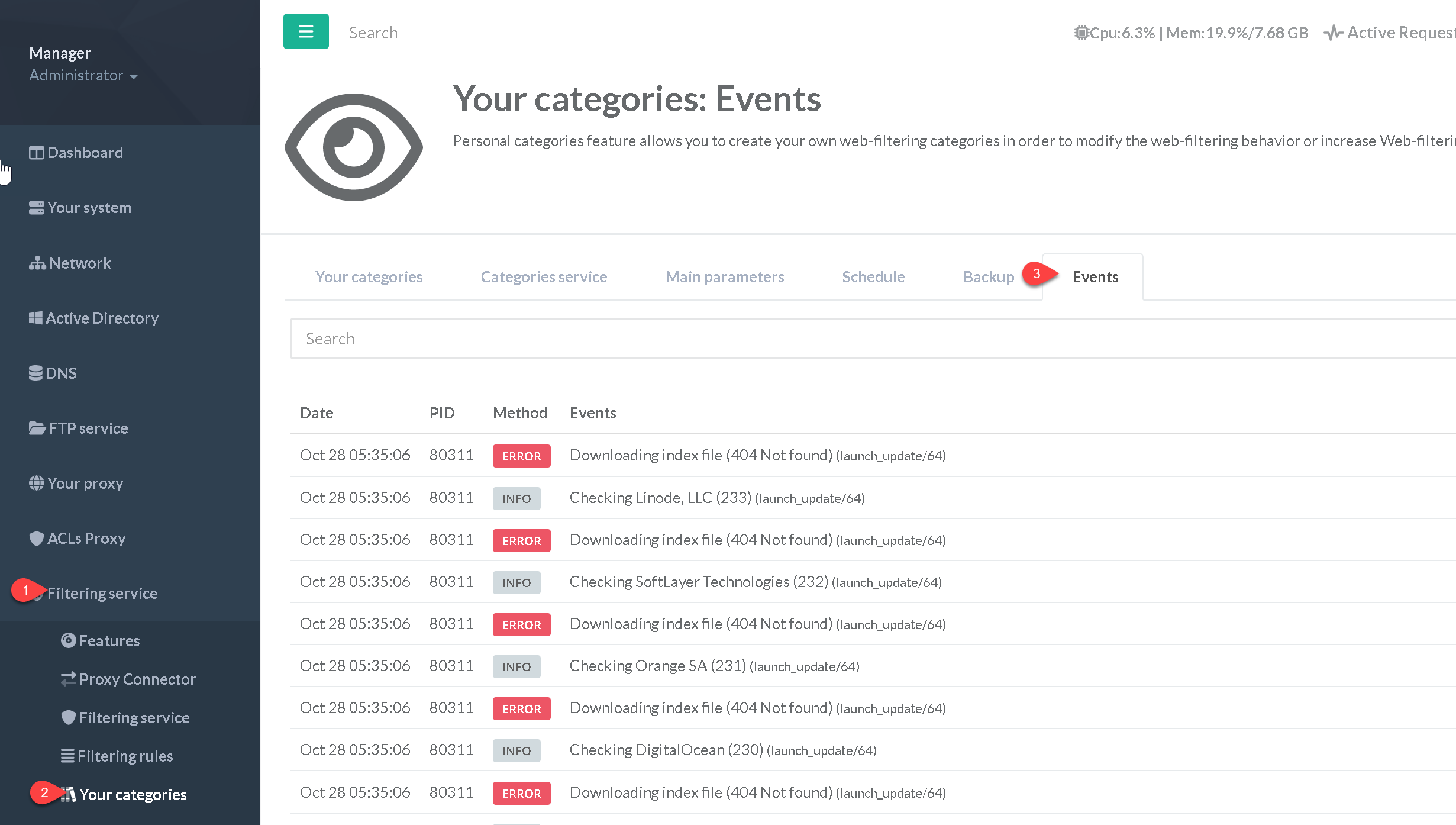Expand the Your system menu
The width and height of the screenshot is (1456, 825).
pos(89,208)
